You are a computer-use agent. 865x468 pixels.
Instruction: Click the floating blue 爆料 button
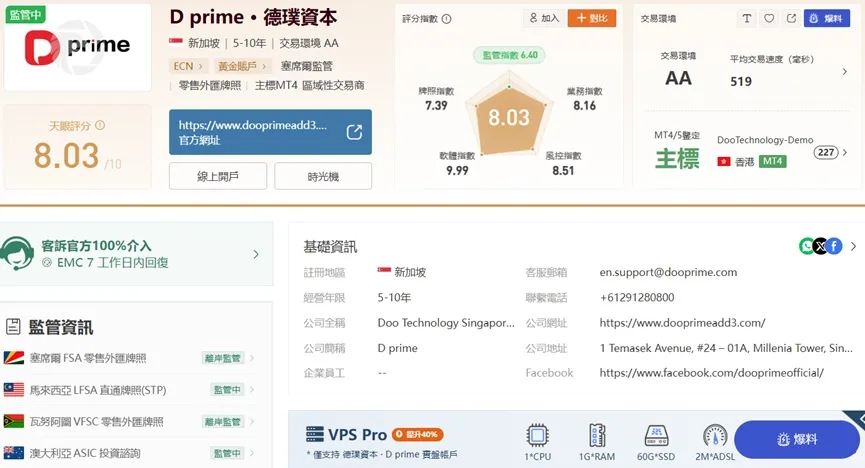point(797,439)
